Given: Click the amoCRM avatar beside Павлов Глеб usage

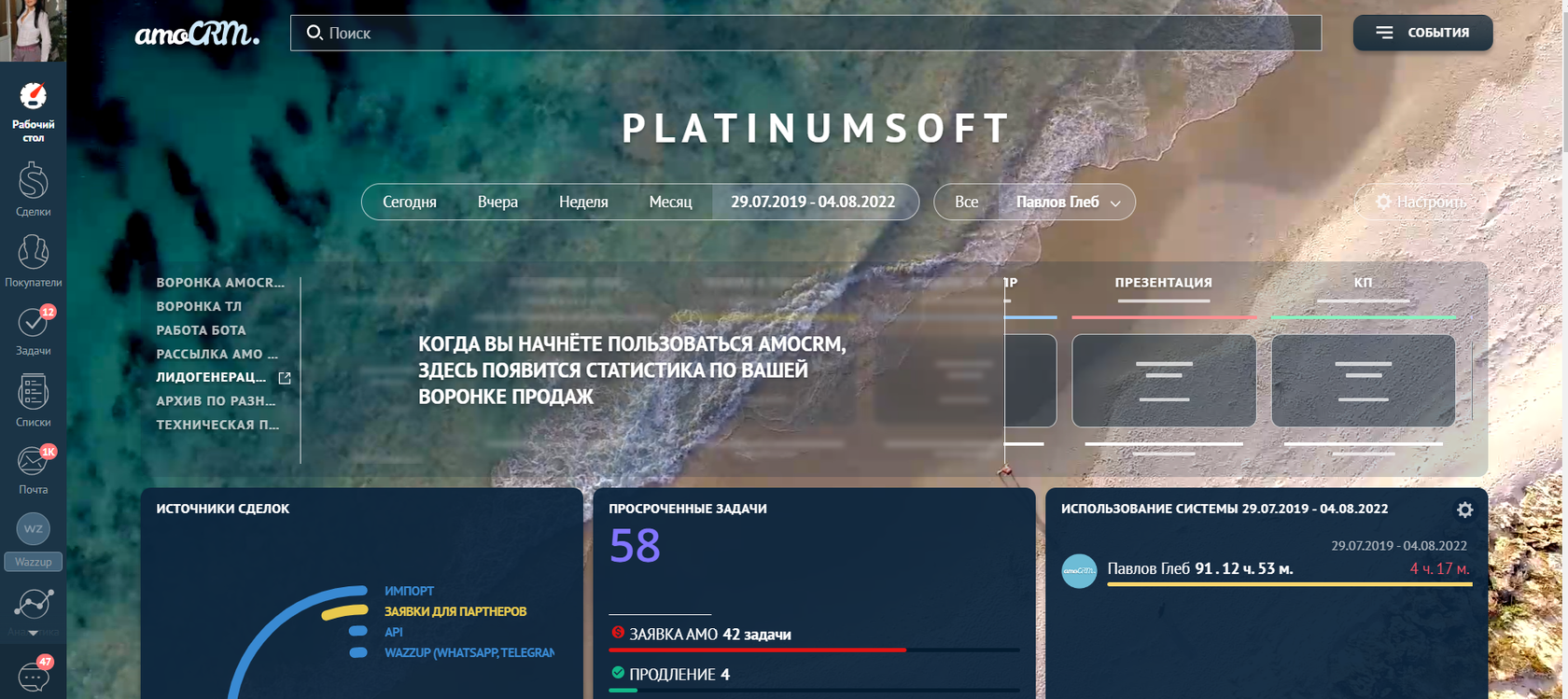Looking at the screenshot, I should [x=1080, y=570].
